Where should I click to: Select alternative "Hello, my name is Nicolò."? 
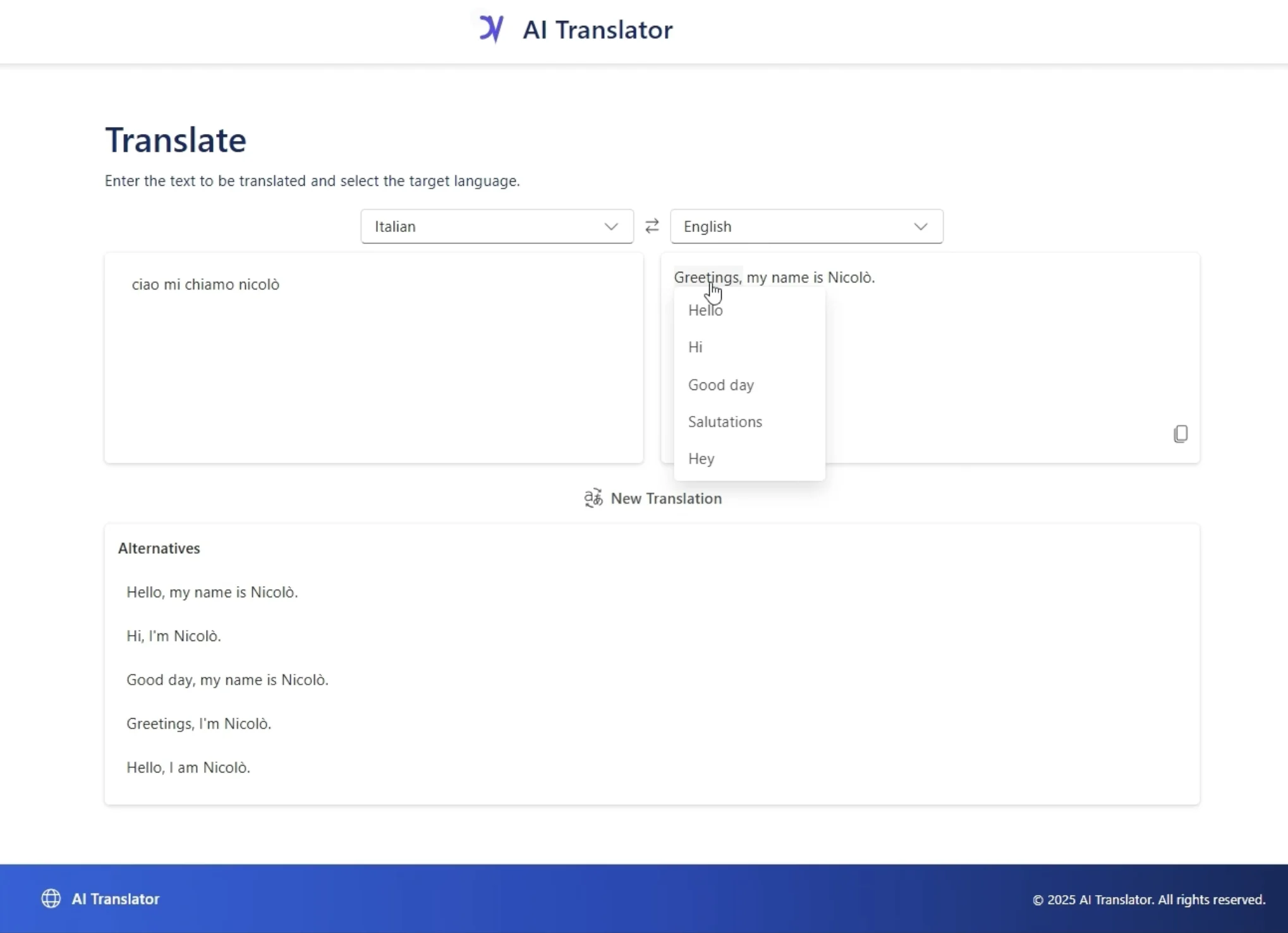coord(212,592)
